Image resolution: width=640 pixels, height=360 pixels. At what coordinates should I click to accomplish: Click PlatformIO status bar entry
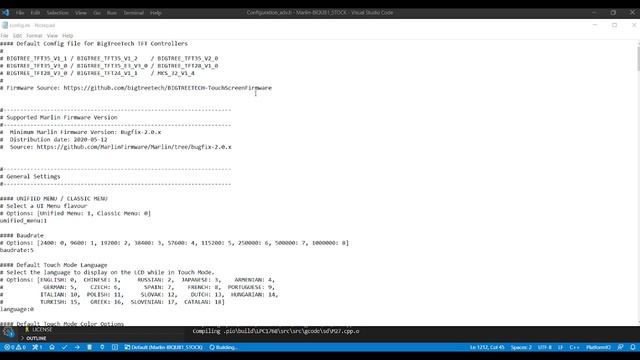(x=598, y=347)
